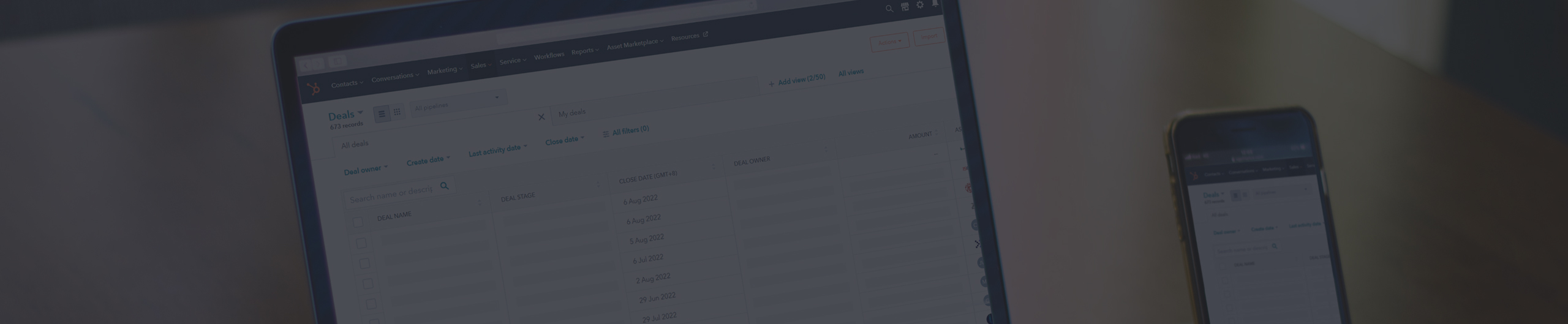Click the Add view (2/50) link
The height and width of the screenshot is (324, 1568).
coord(797,81)
